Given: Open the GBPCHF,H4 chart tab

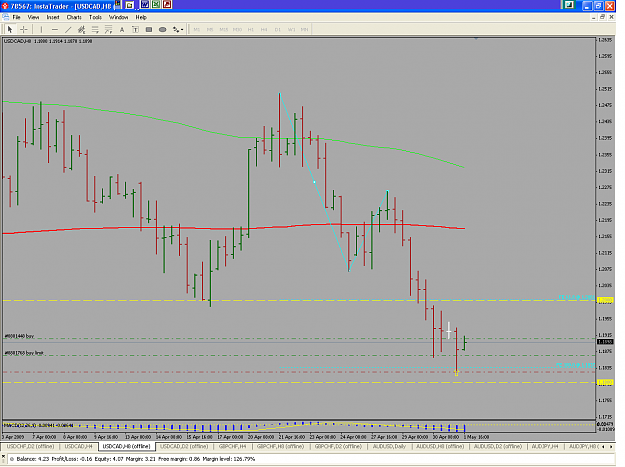Looking at the screenshot, I should [x=232, y=447].
